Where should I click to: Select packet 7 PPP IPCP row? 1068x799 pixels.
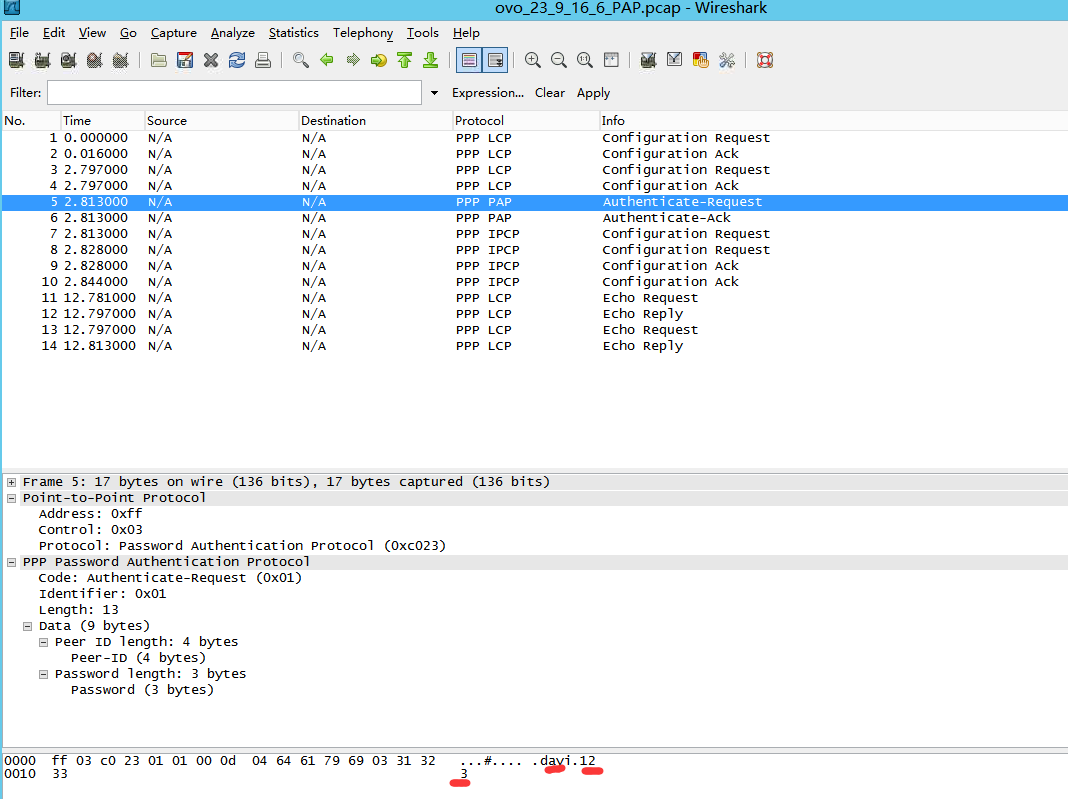point(535,234)
